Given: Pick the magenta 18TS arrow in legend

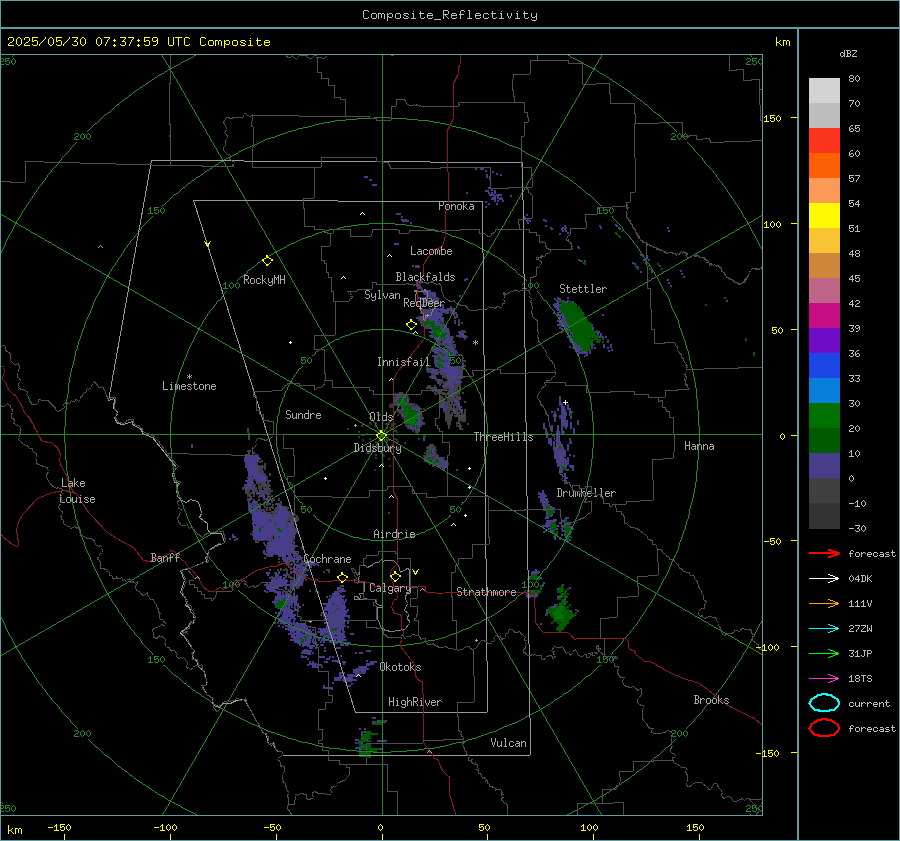Looking at the screenshot, I should pos(824,679).
